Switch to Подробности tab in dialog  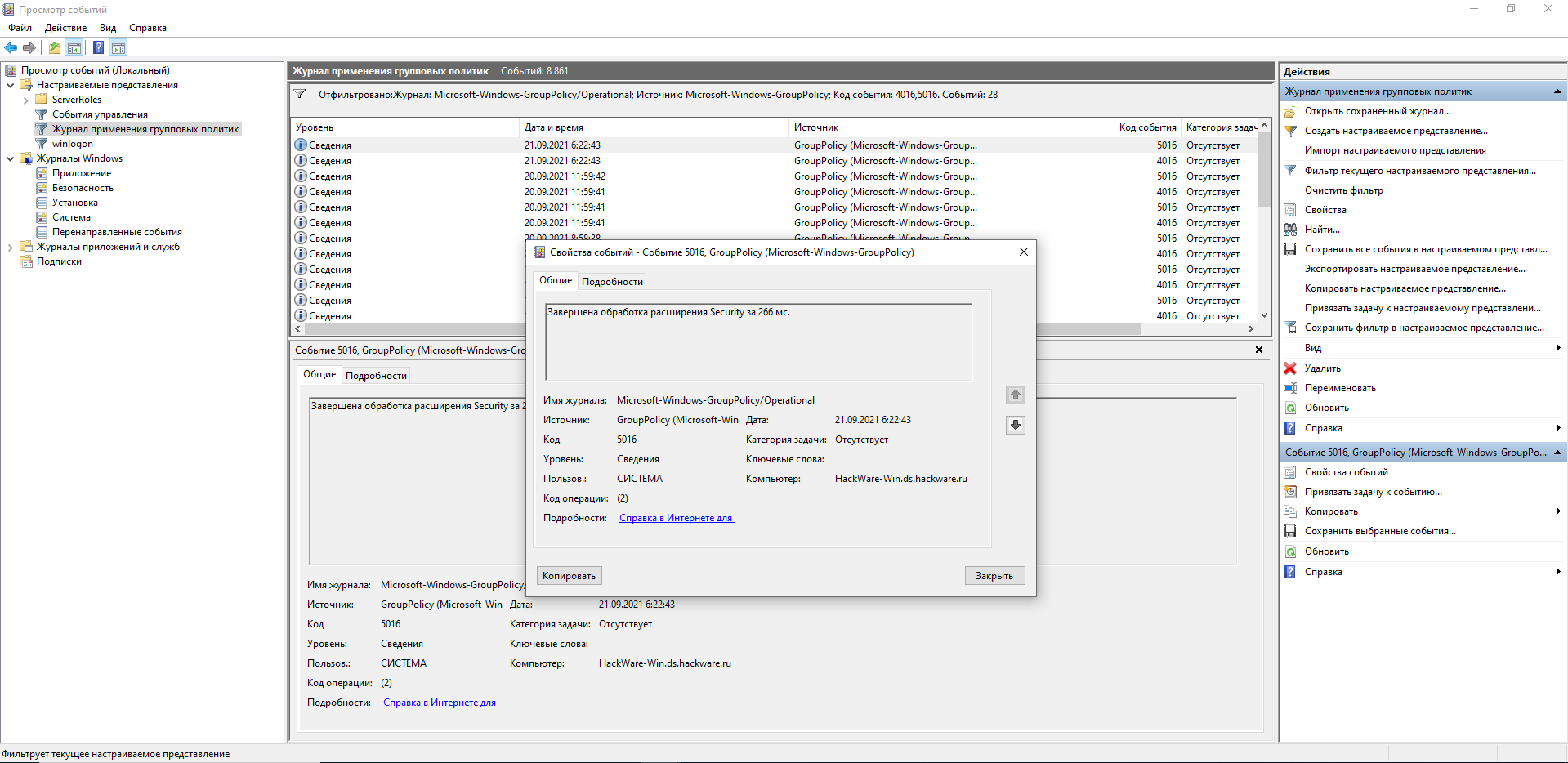(x=612, y=282)
